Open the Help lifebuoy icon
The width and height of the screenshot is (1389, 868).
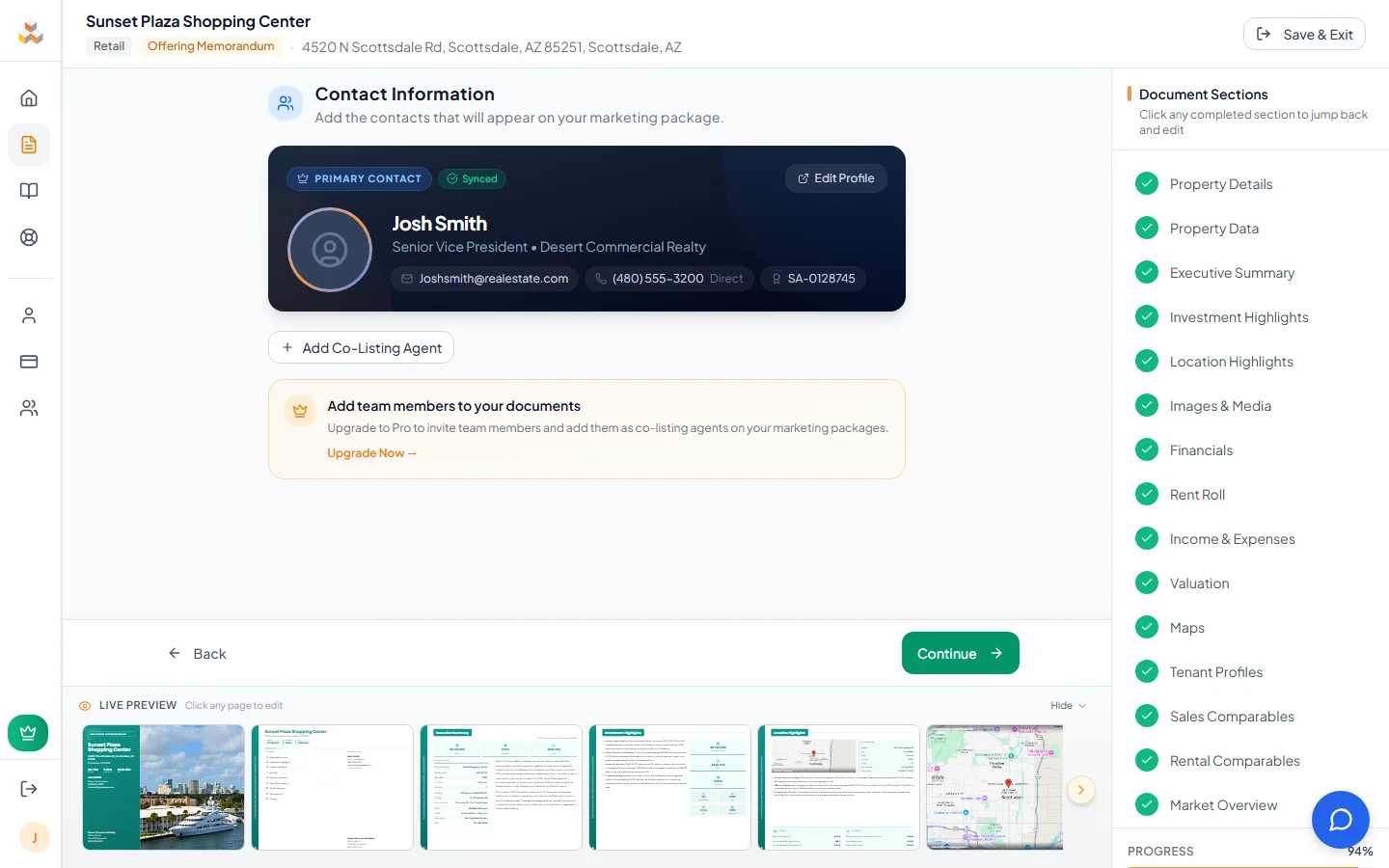click(x=30, y=236)
